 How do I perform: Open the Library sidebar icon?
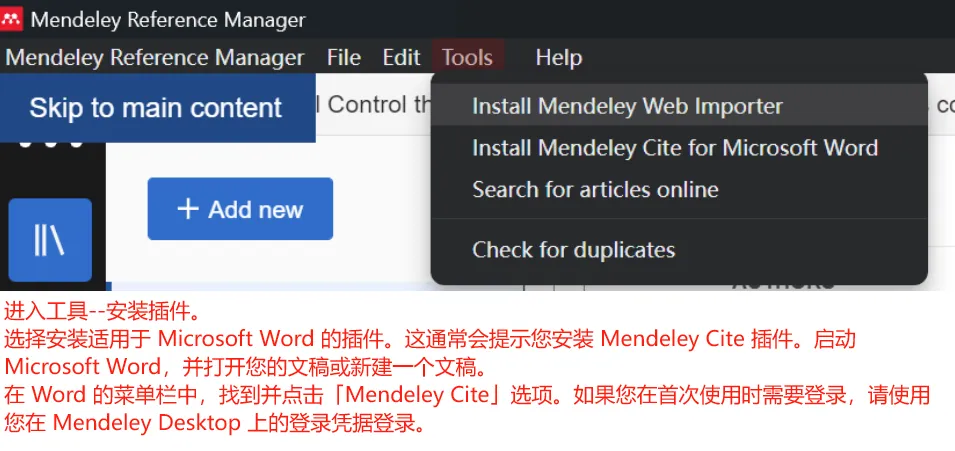click(50, 240)
